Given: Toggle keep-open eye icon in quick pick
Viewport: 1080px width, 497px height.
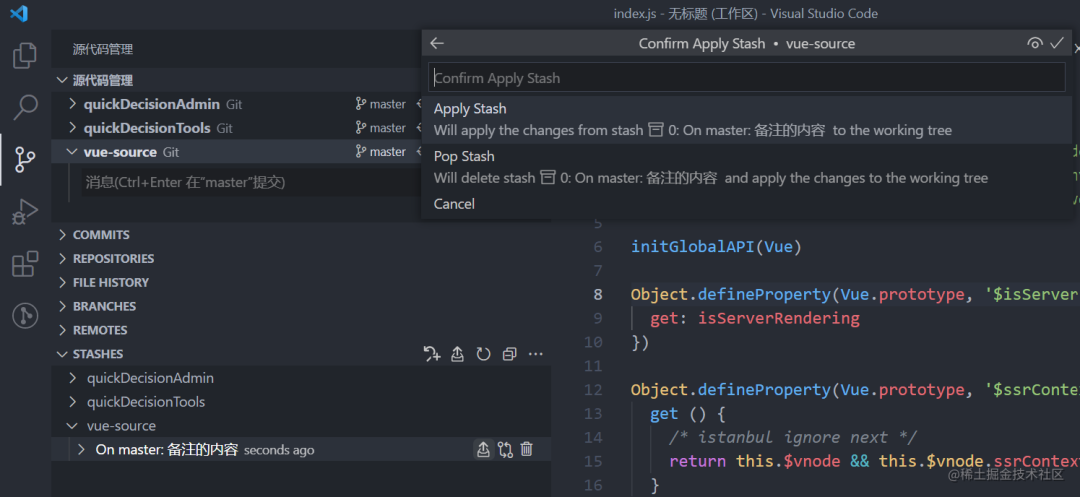Looking at the screenshot, I should [x=1035, y=43].
